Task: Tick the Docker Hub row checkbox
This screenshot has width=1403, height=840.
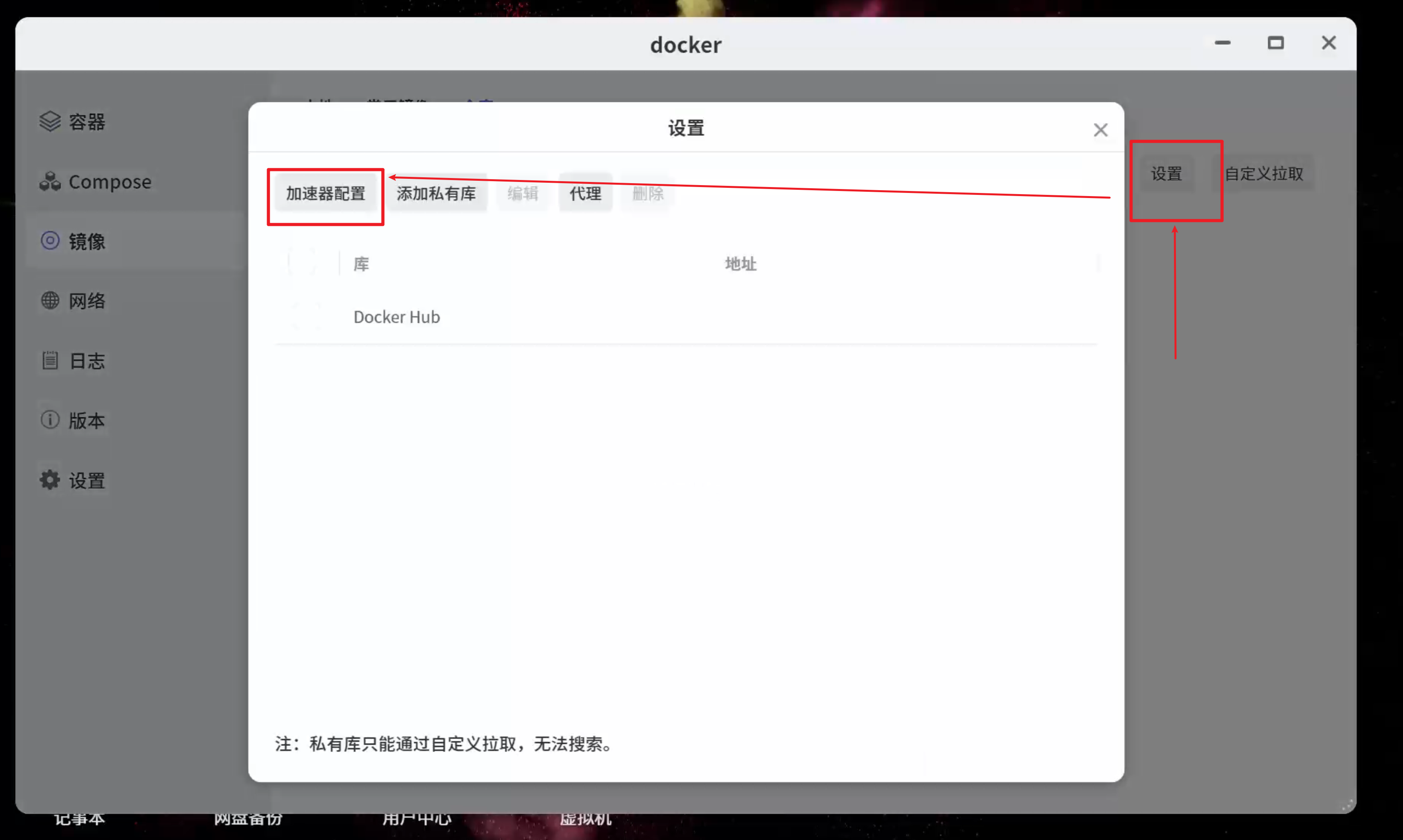Action: tap(306, 316)
